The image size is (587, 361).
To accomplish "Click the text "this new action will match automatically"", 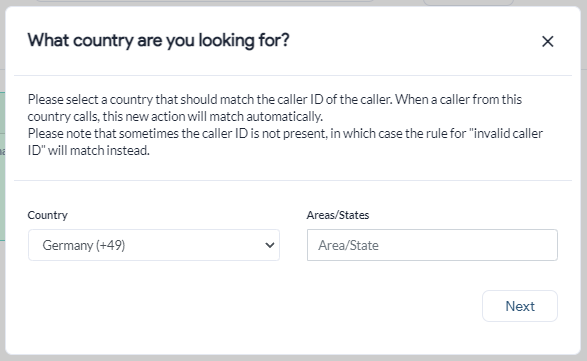I will click(x=212, y=116).
